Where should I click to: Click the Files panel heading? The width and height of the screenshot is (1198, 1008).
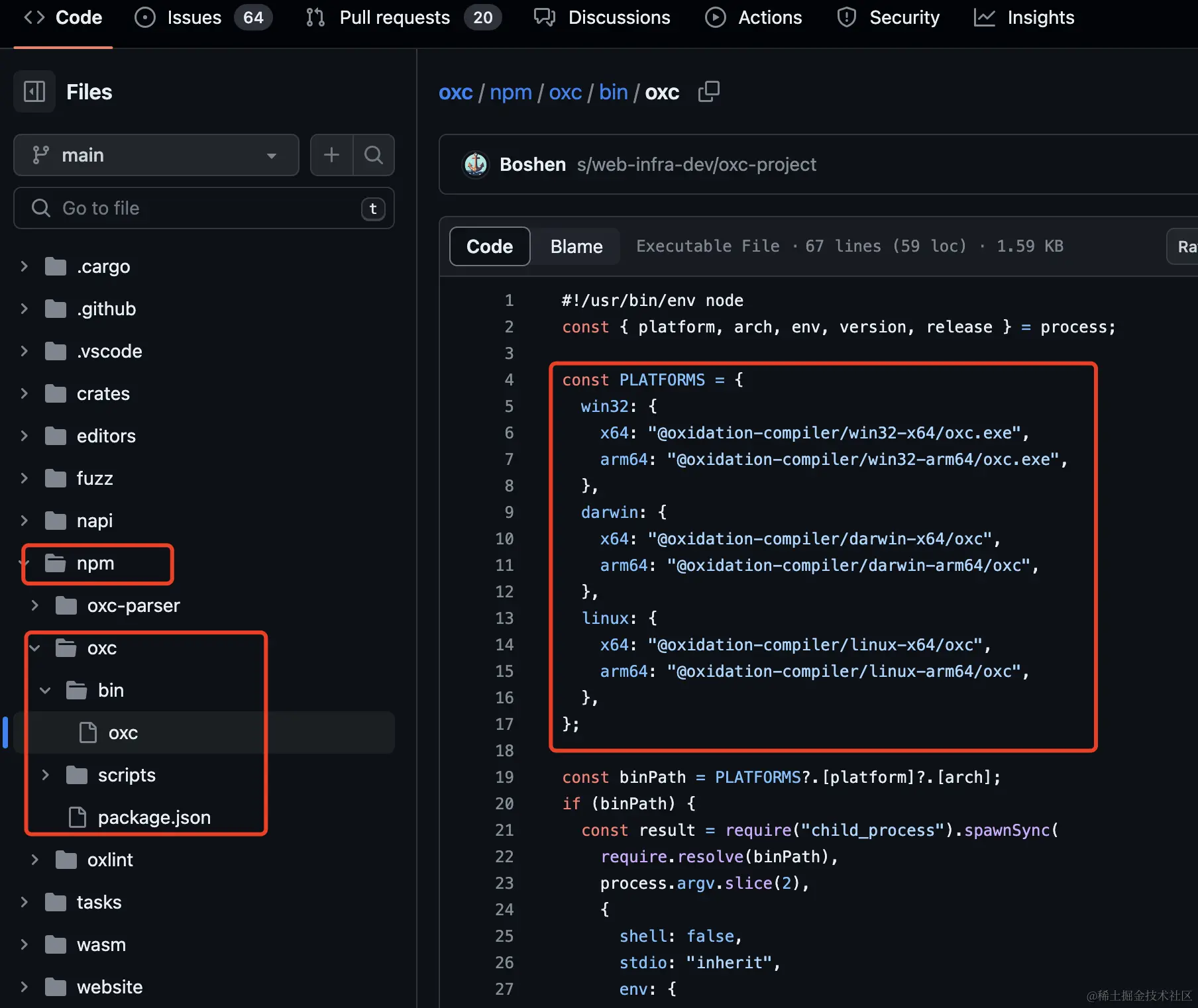point(89,92)
